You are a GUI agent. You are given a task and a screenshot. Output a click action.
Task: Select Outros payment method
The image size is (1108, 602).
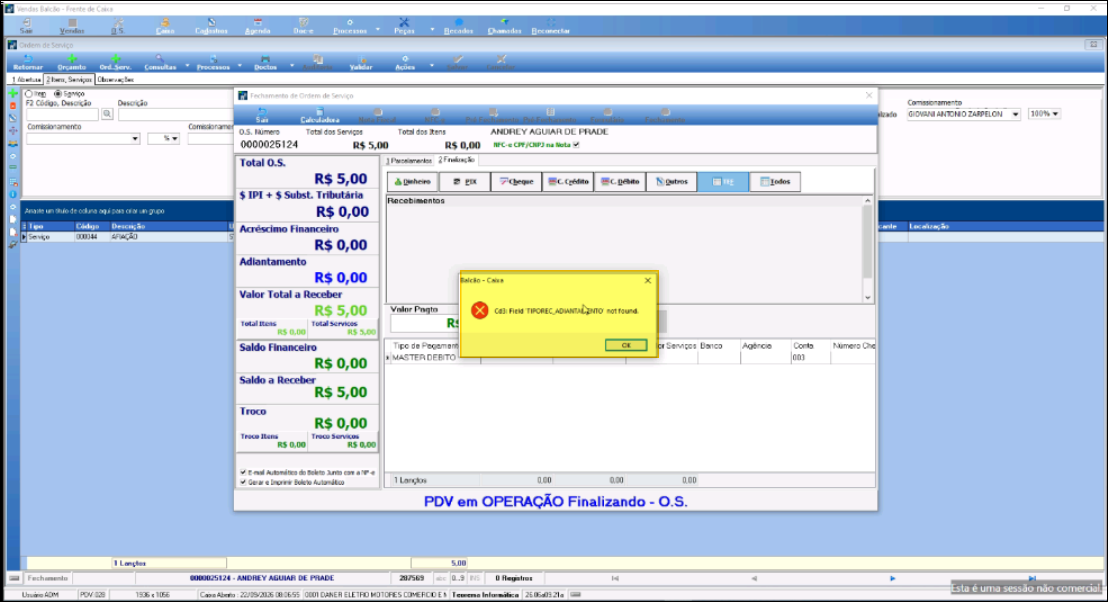(x=671, y=182)
